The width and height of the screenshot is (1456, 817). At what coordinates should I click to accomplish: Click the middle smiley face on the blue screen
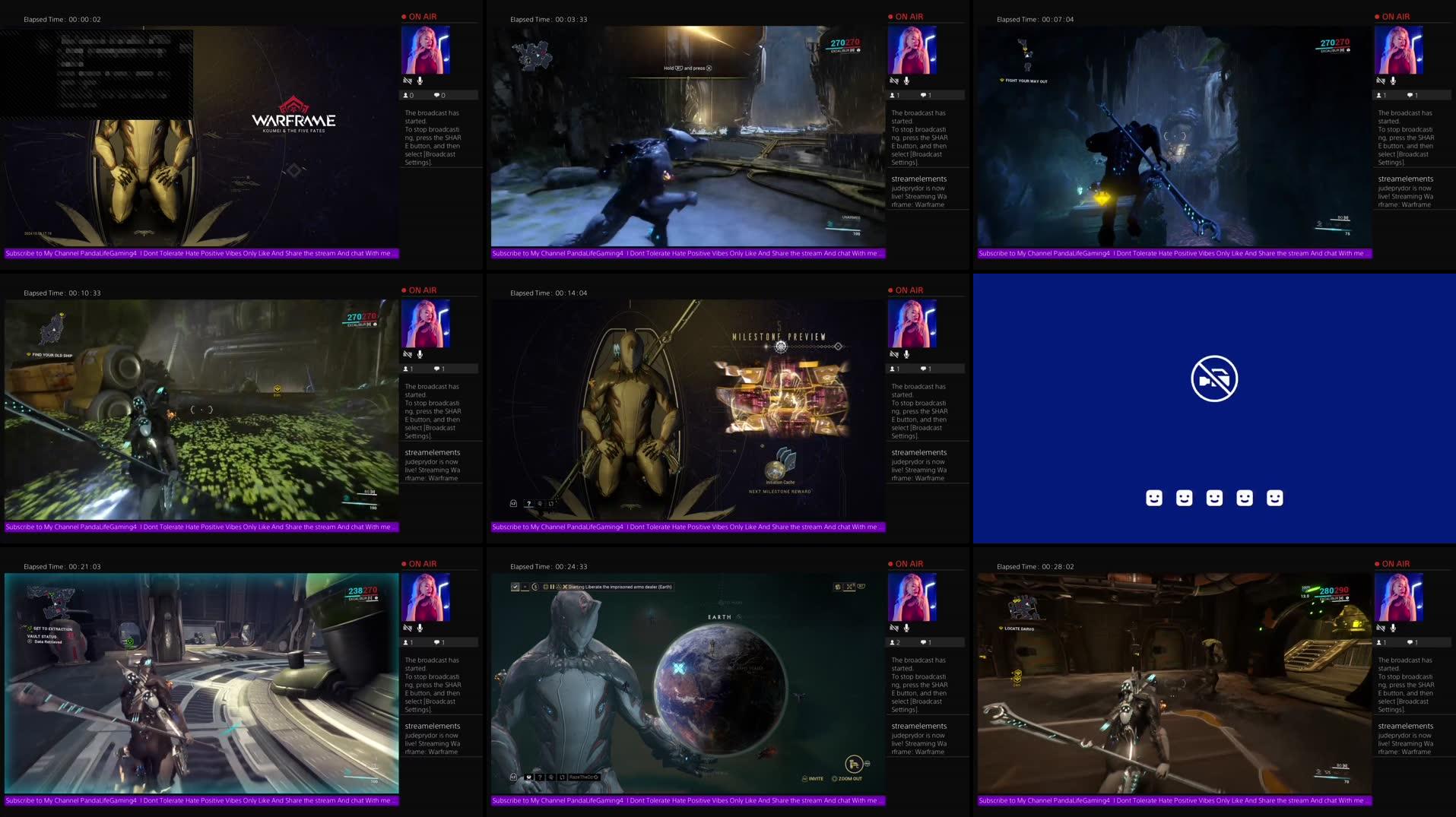[1214, 498]
